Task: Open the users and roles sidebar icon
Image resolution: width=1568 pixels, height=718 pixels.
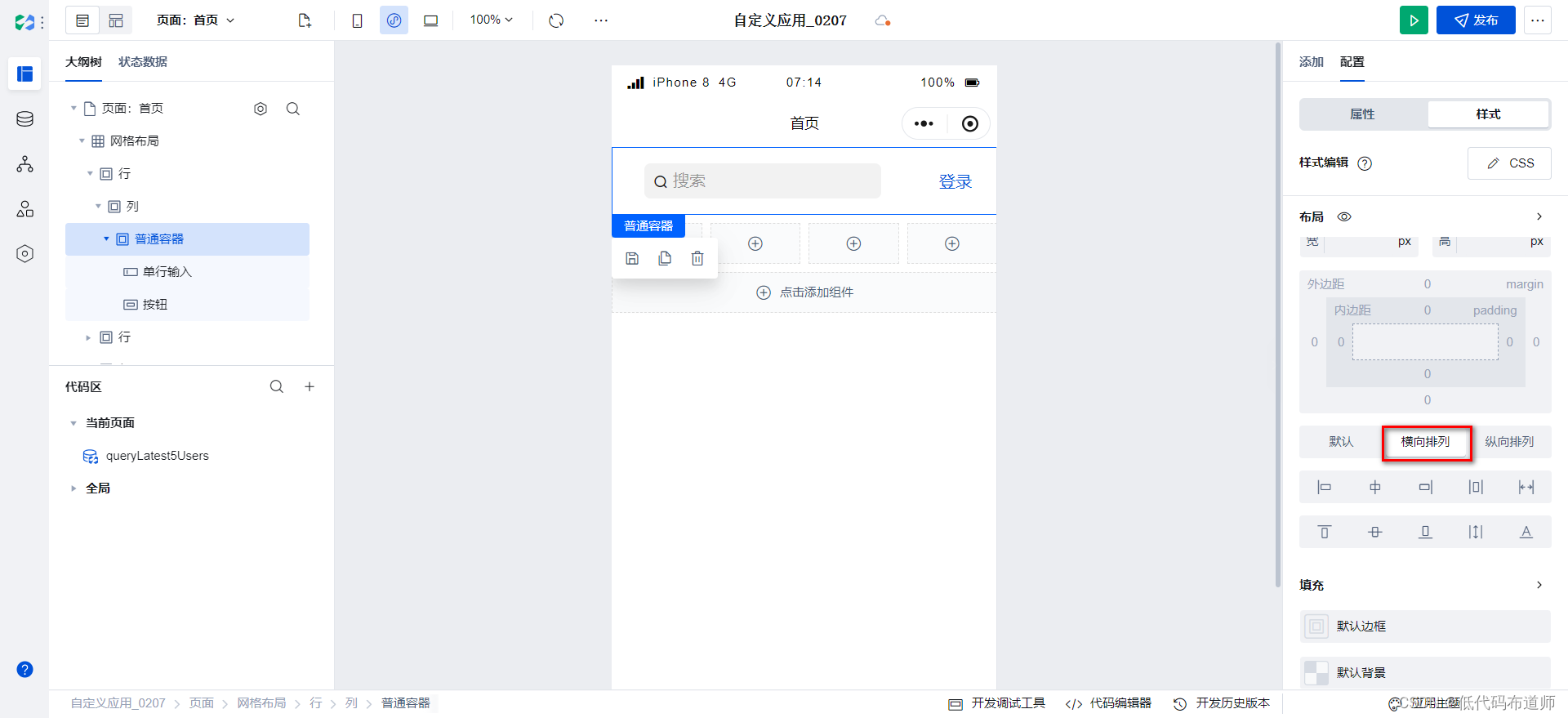Action: click(24, 209)
